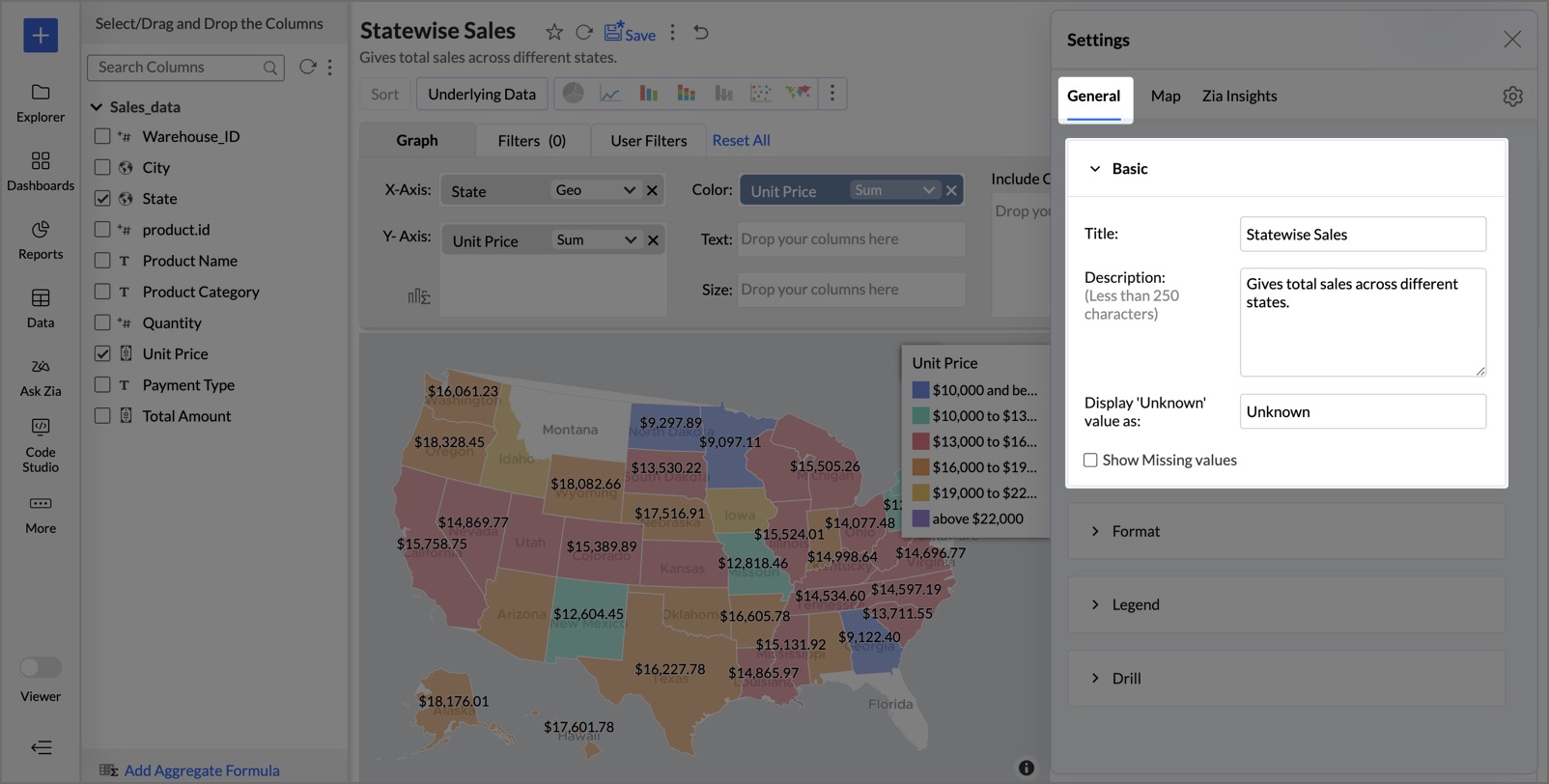The image size is (1549, 784).
Task: Open Code Studio in sidebar
Action: click(41, 444)
